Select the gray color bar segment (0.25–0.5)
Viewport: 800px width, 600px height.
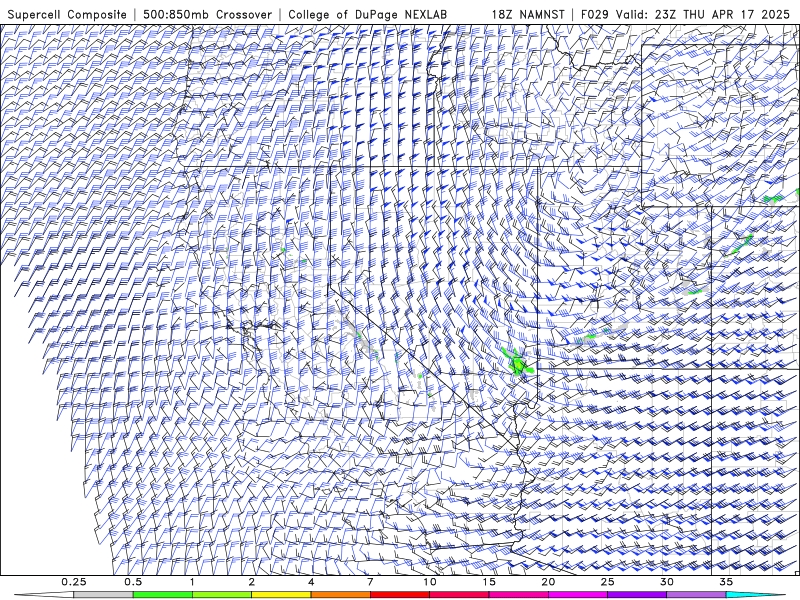click(x=103, y=595)
